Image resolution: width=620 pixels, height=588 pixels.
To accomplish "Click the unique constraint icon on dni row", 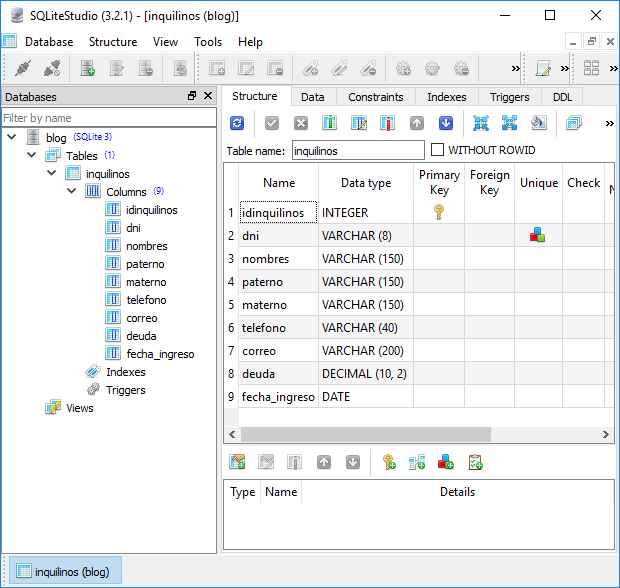I will 537,235.
